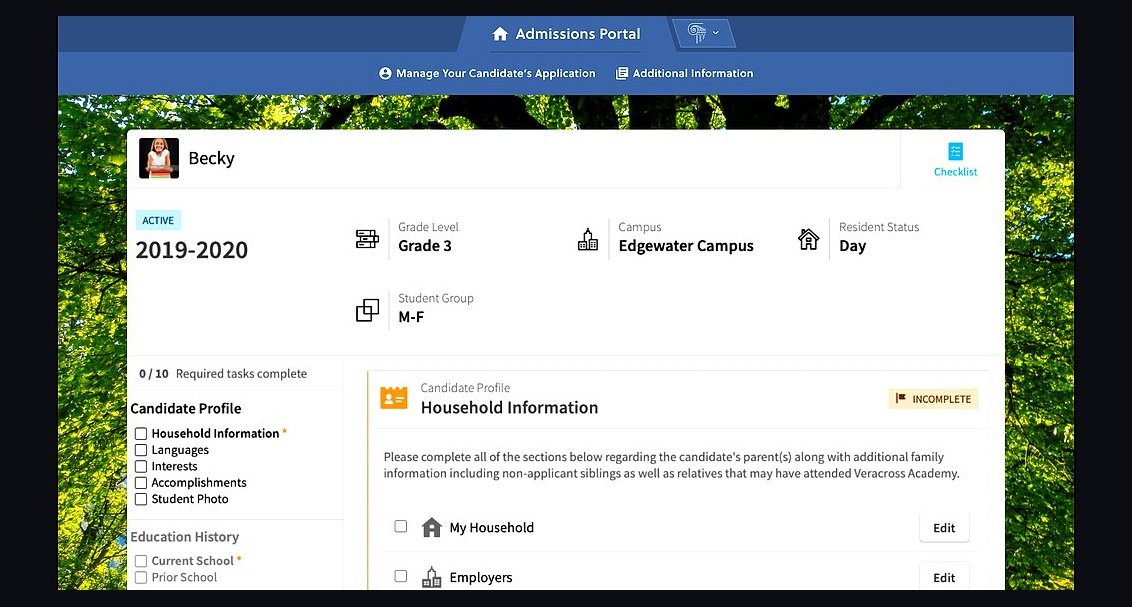Screen dimensions: 1132x607
Task: Check the Household Information checkbox
Action: pyautogui.click(x=141, y=434)
